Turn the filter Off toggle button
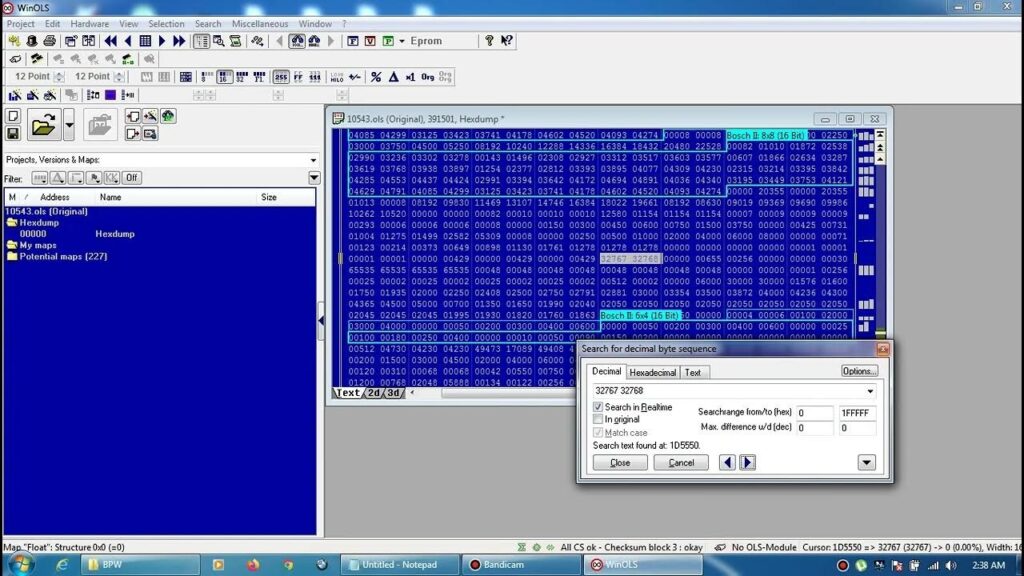Viewport: 1024px width, 576px height. click(131, 178)
